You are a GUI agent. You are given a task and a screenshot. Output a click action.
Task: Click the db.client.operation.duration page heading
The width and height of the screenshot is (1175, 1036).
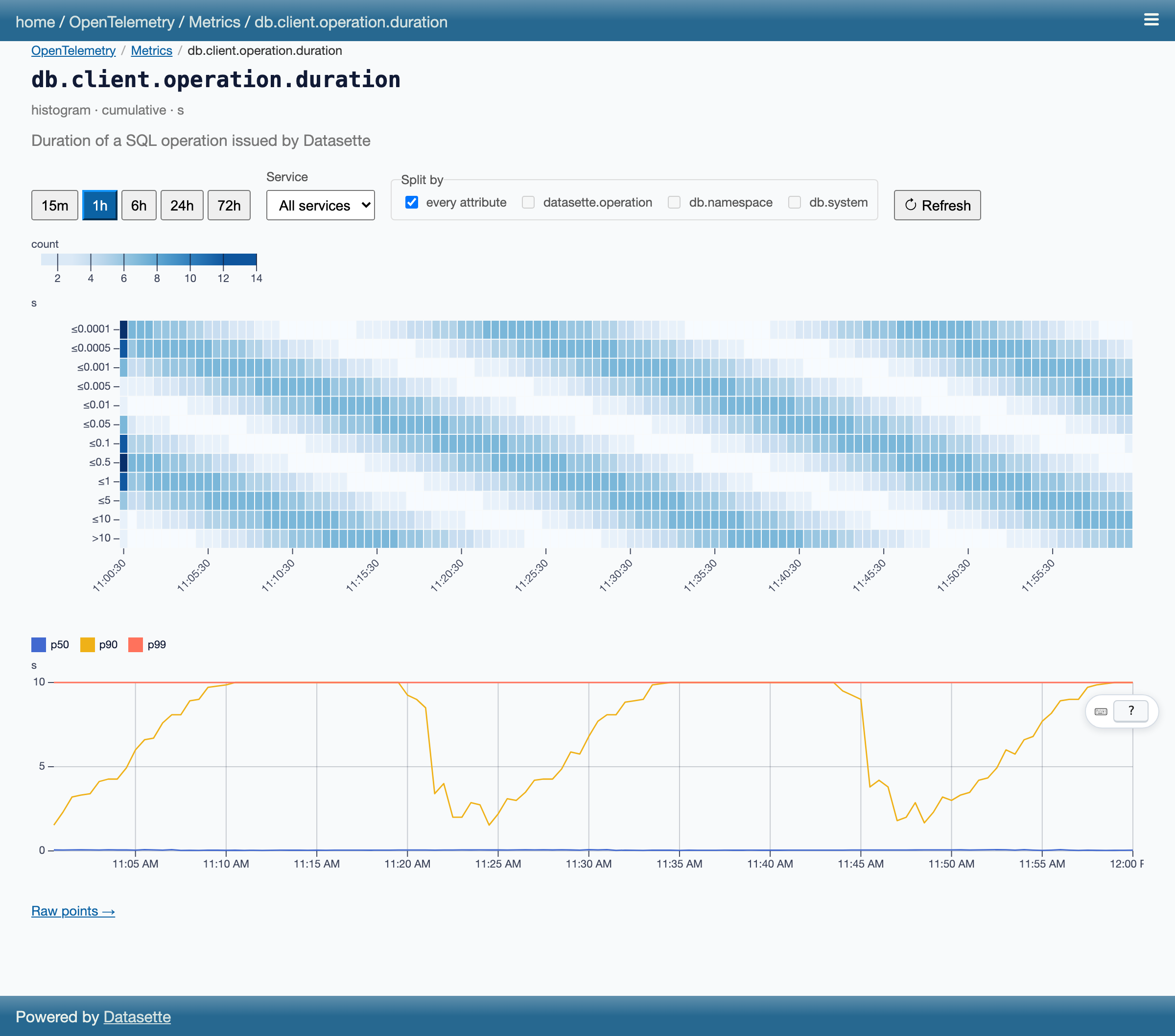[x=215, y=79]
